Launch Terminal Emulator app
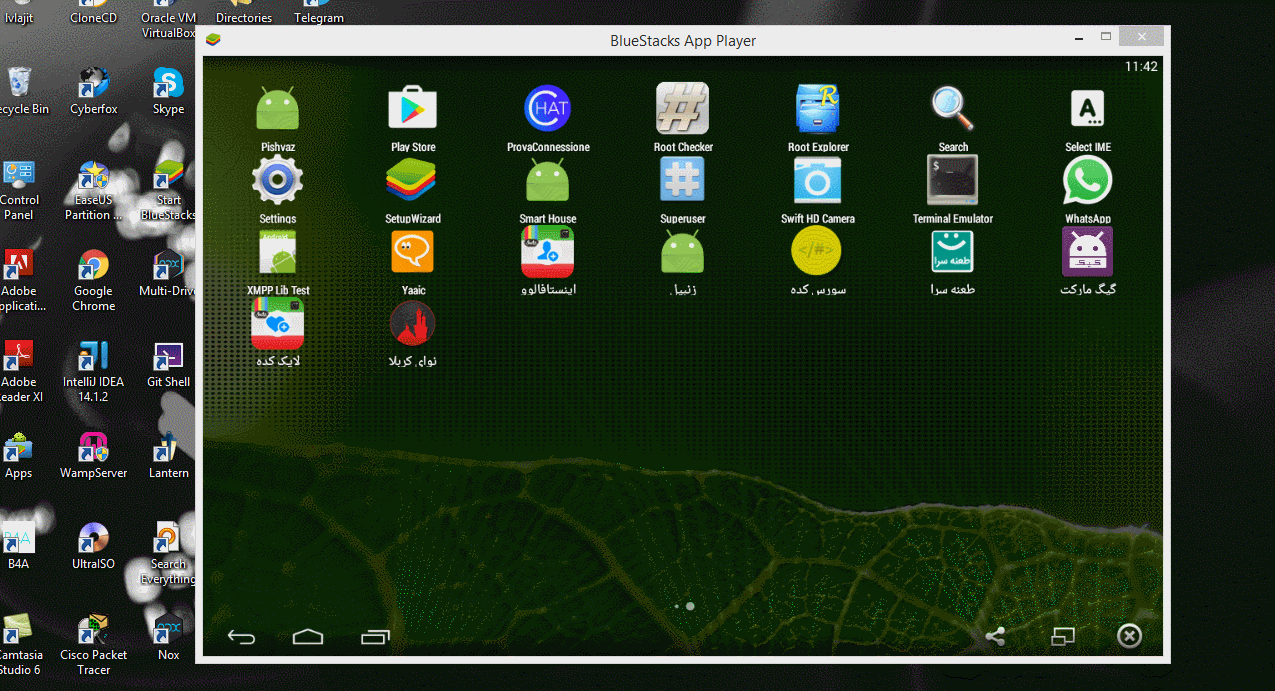Viewport: 1275px width, 691px height. point(952,181)
